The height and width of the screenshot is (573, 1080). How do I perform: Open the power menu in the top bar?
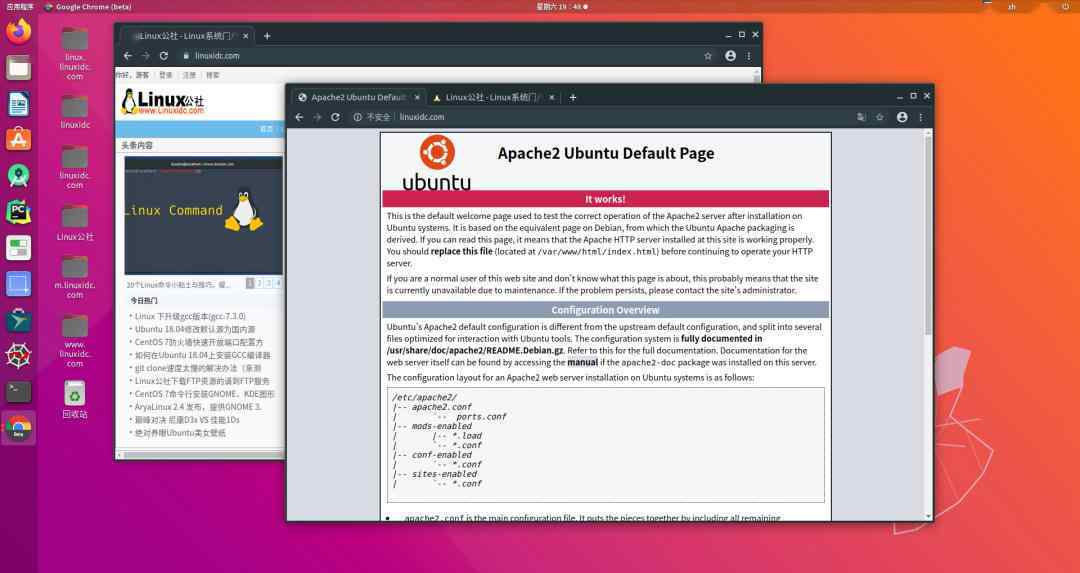click(x=1066, y=6)
